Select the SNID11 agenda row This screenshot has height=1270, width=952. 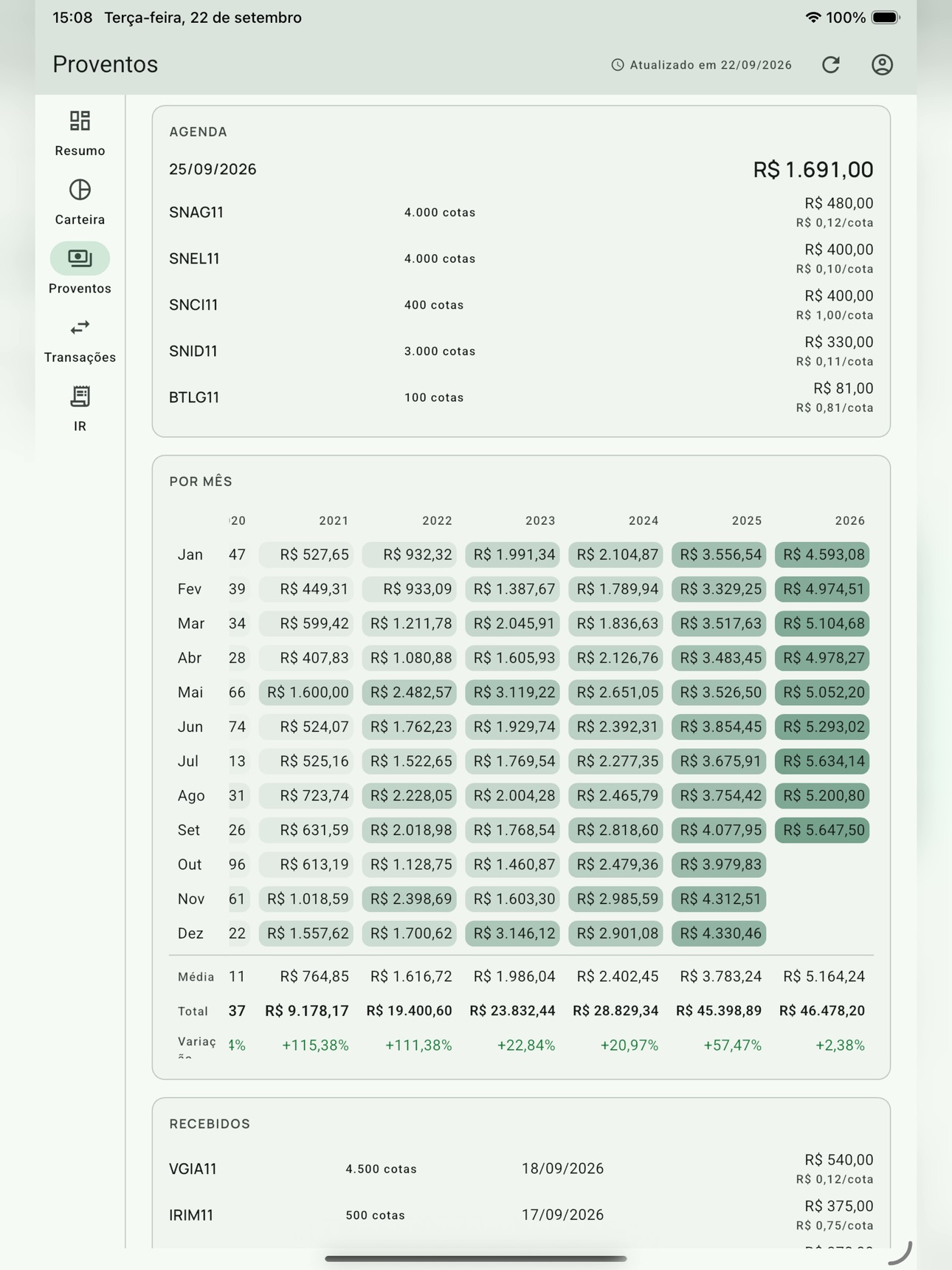click(521, 351)
